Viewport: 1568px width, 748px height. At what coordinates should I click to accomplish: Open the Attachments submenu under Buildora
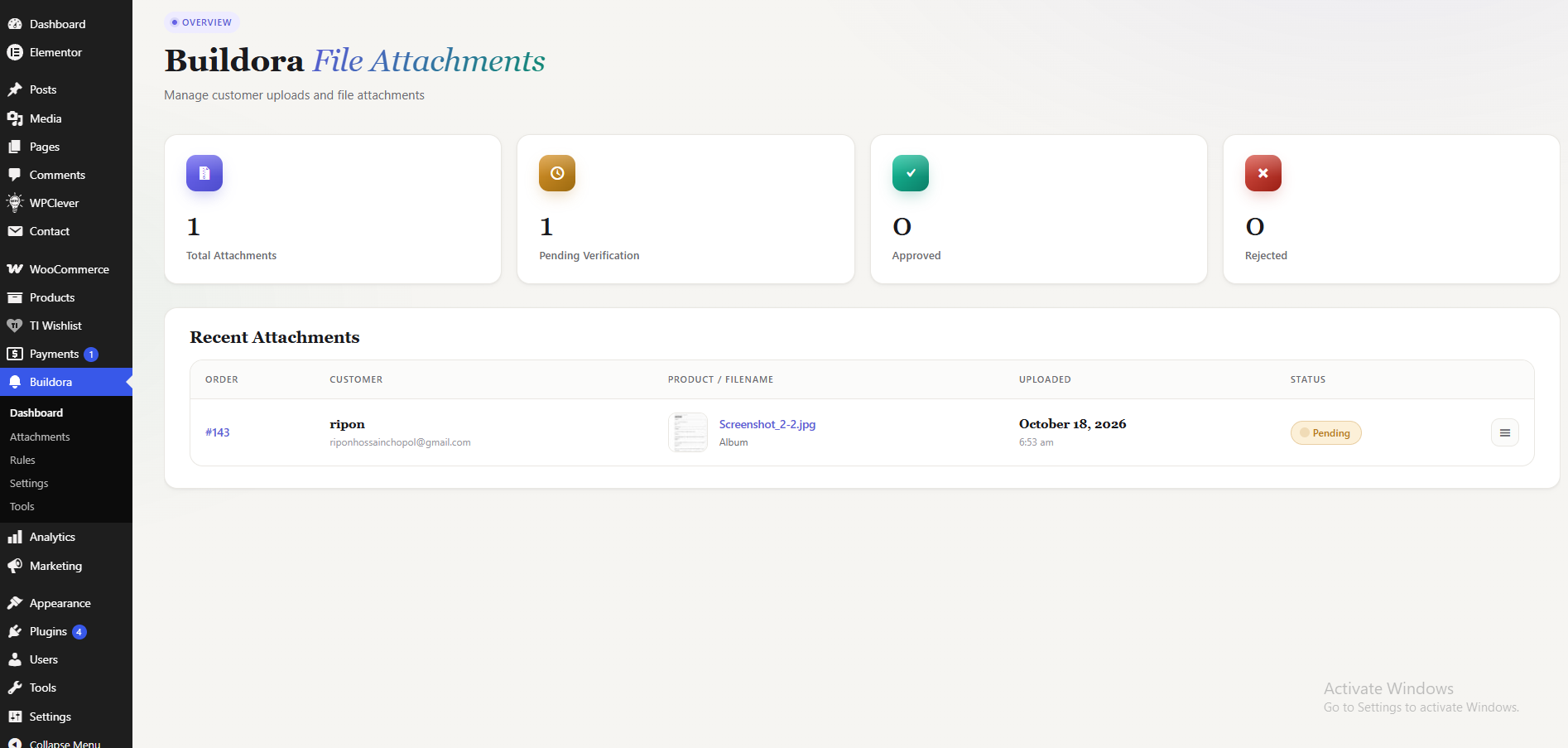pyautogui.click(x=40, y=437)
